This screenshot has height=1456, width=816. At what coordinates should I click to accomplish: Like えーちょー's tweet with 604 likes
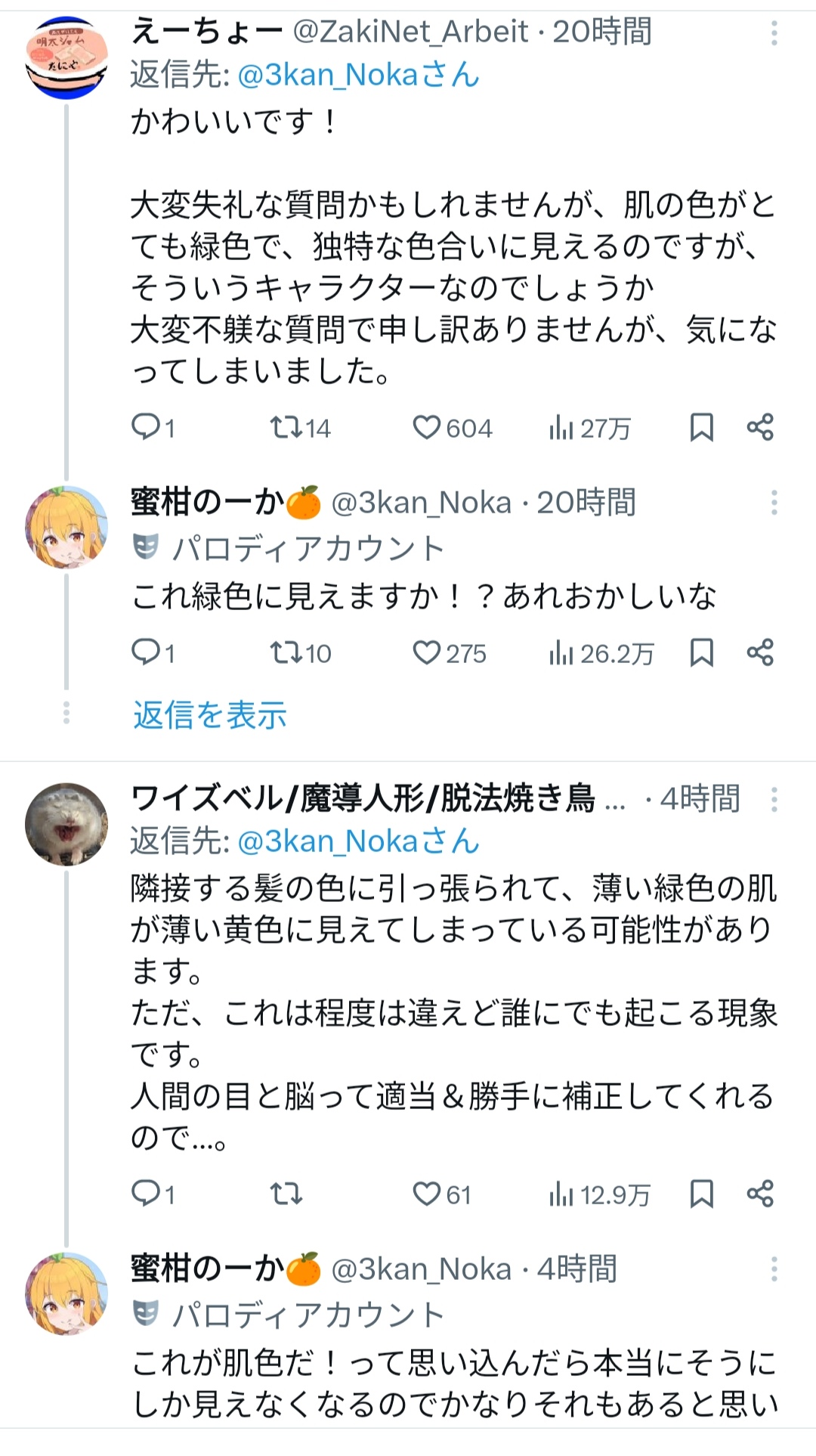426,428
